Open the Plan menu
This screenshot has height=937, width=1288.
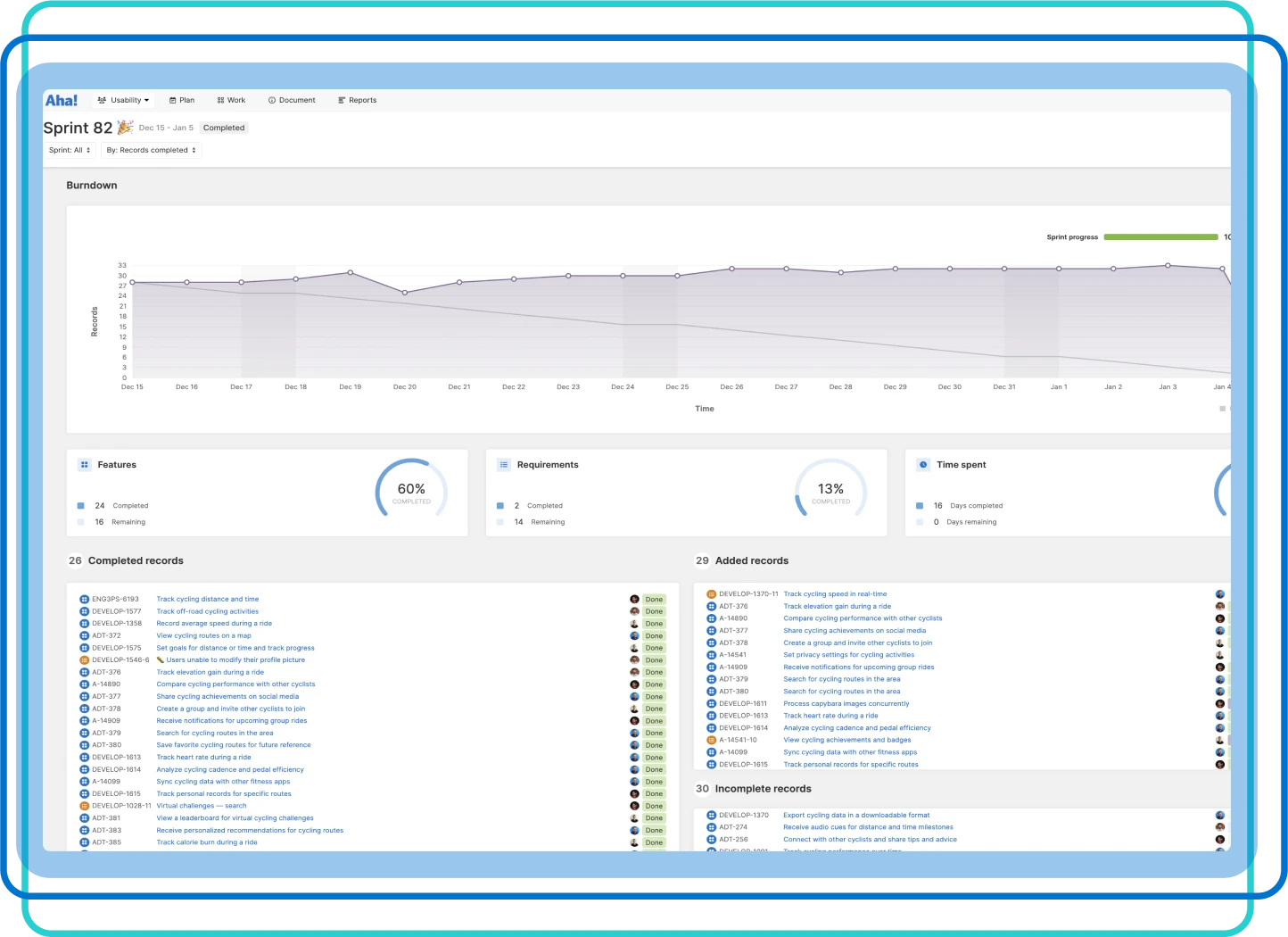182,100
